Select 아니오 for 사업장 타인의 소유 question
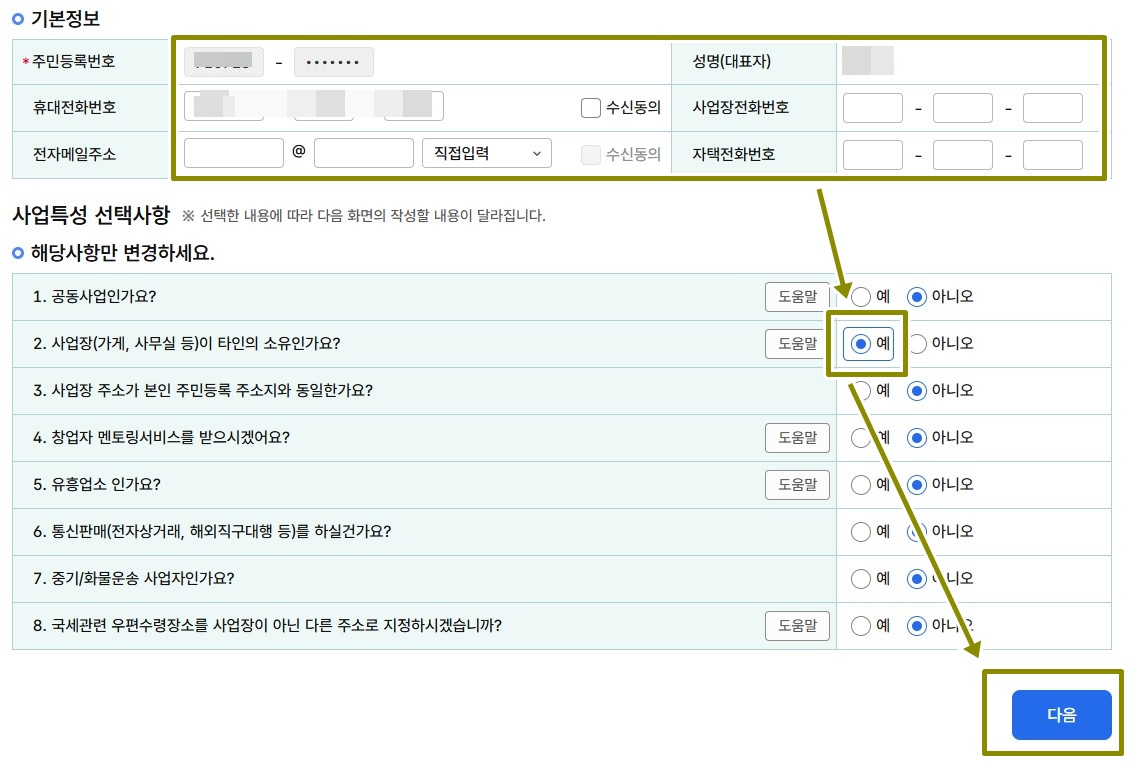Screen dimensions: 1132x761 tap(917, 344)
